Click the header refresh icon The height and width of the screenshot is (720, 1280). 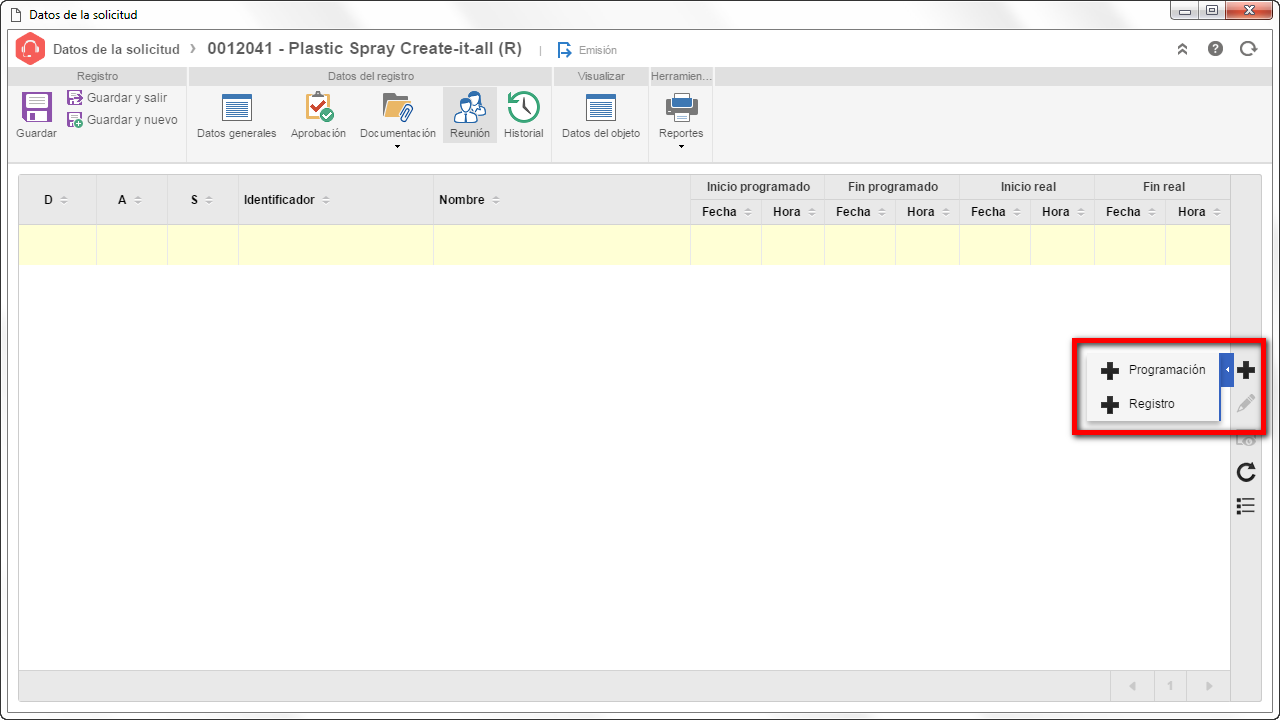tap(1248, 48)
